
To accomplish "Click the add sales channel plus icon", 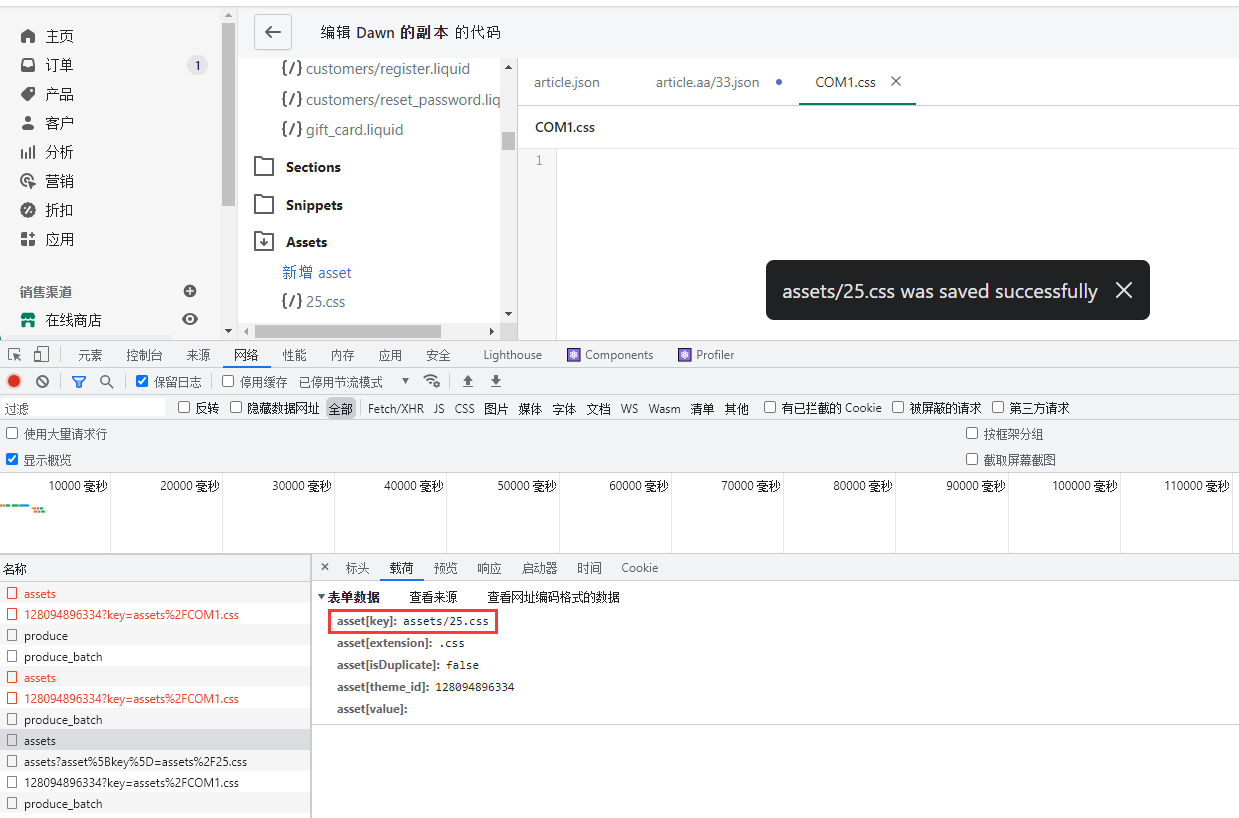I will [190, 291].
